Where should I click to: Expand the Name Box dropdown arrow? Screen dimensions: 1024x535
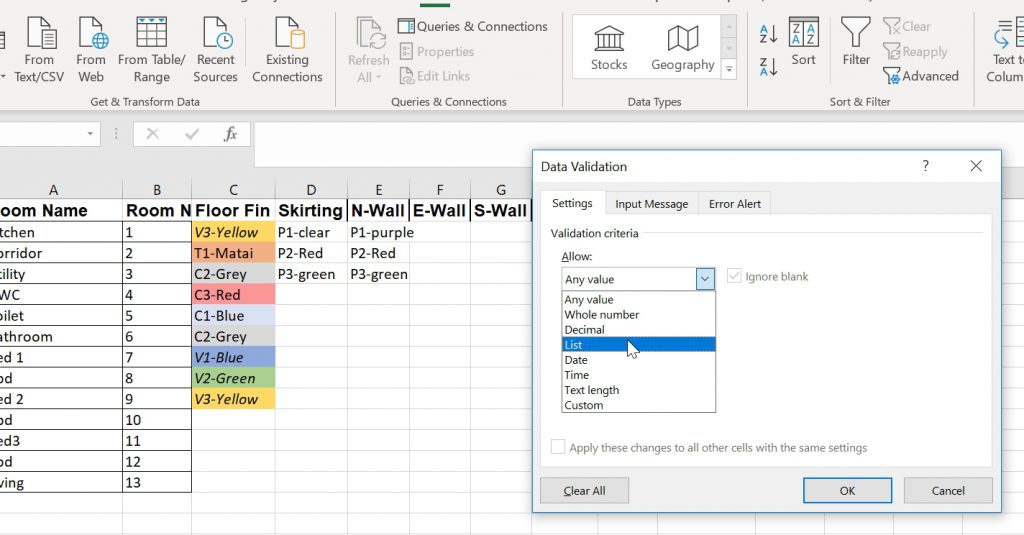(91, 134)
